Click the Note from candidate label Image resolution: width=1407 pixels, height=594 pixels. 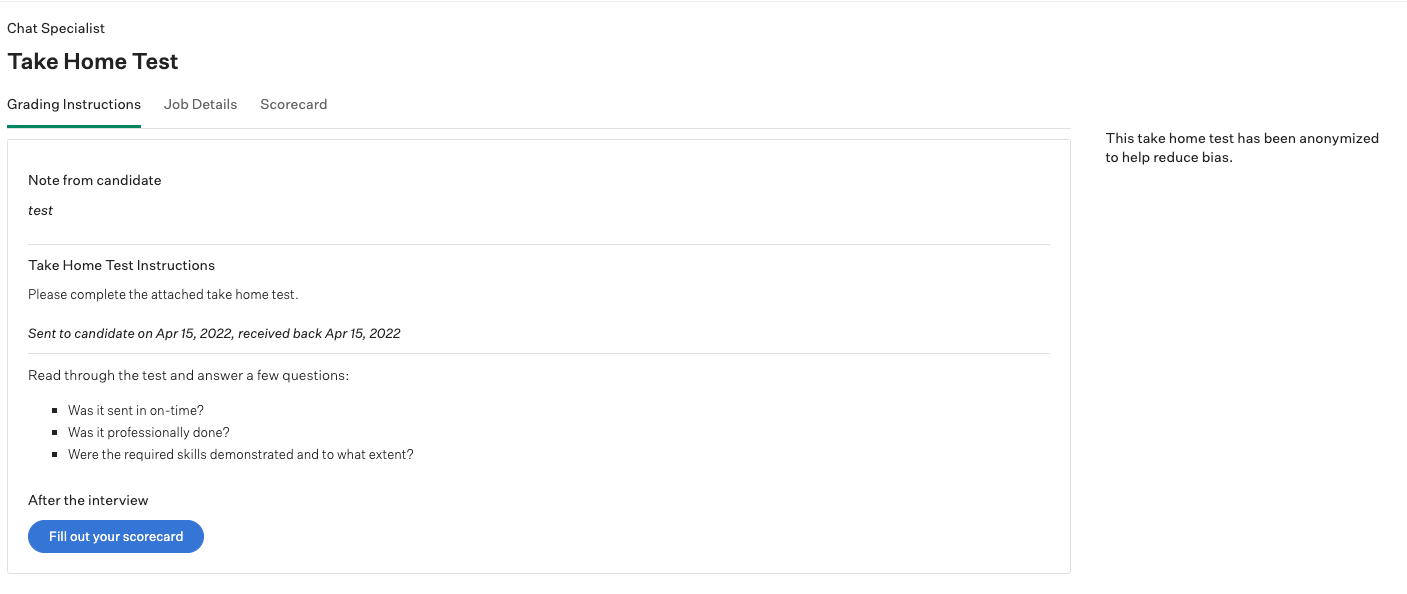(x=95, y=180)
